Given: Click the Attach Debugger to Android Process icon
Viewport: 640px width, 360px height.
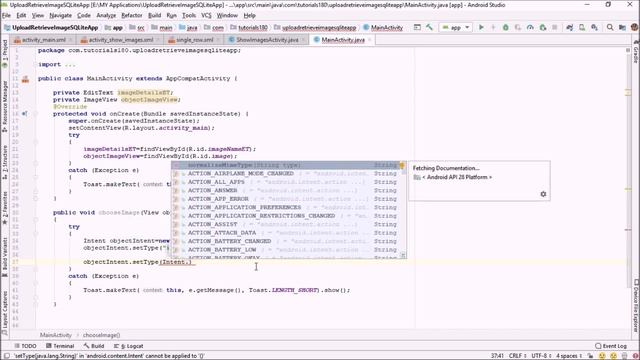Looking at the screenshot, I should (x=543, y=27).
